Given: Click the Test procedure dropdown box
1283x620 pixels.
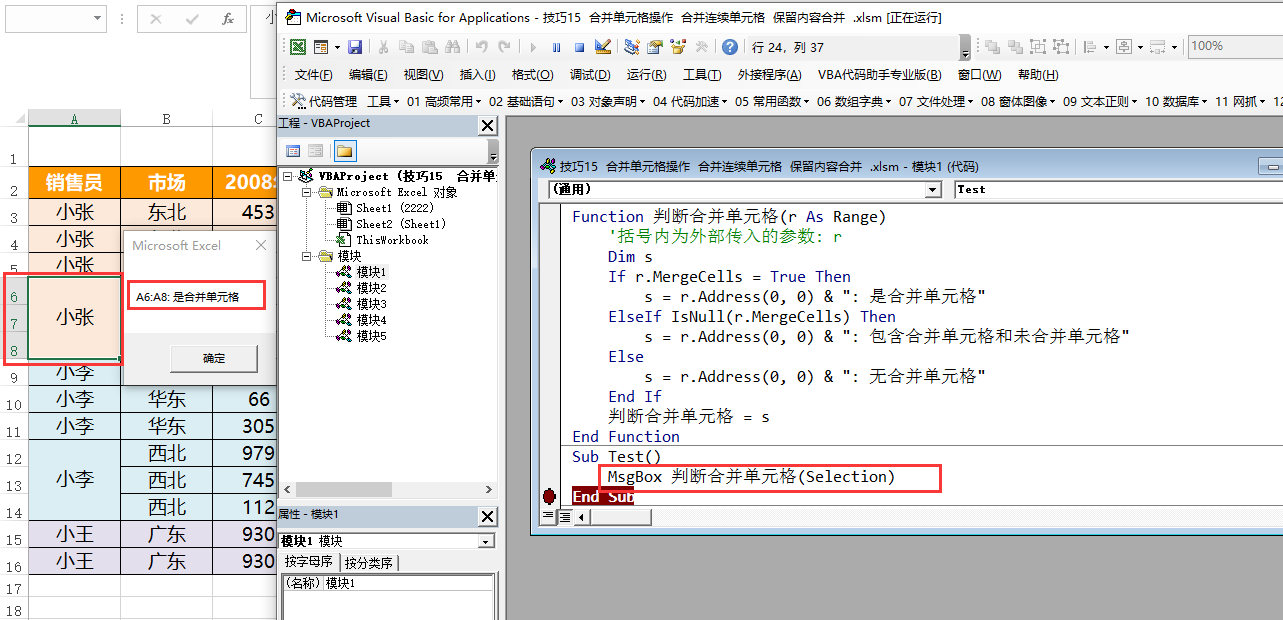Looking at the screenshot, I should tap(1118, 189).
